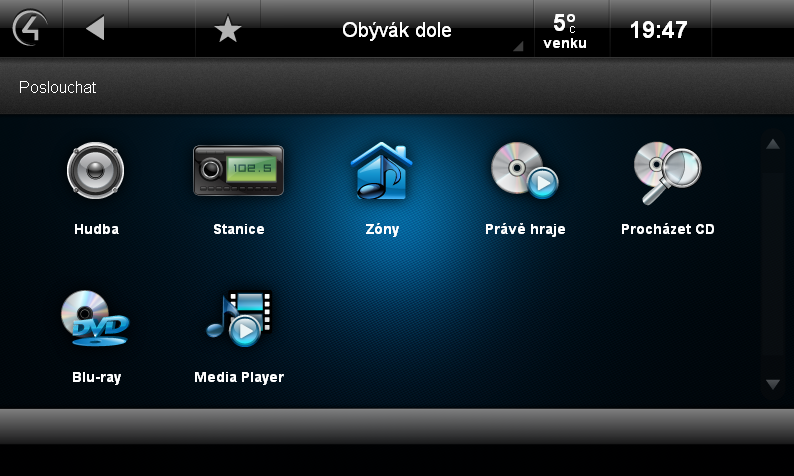Open the Zóny house music icon

coord(381,171)
